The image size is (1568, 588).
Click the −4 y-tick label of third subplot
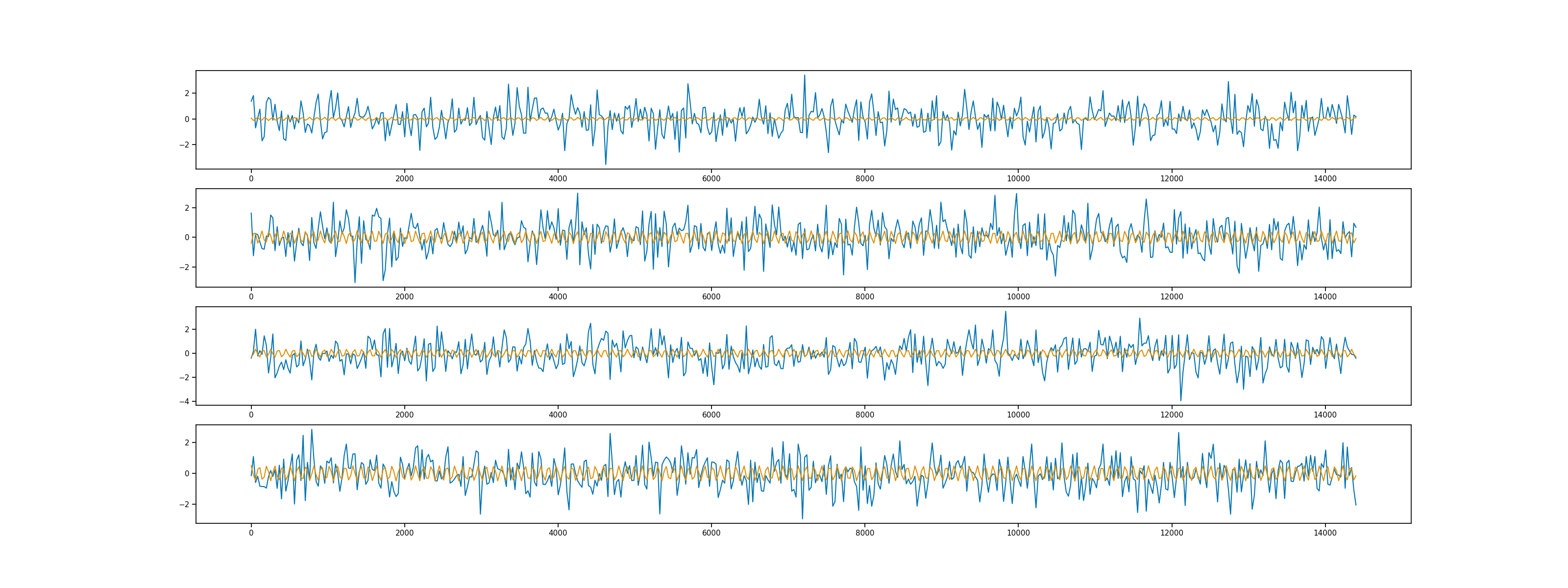click(x=184, y=401)
